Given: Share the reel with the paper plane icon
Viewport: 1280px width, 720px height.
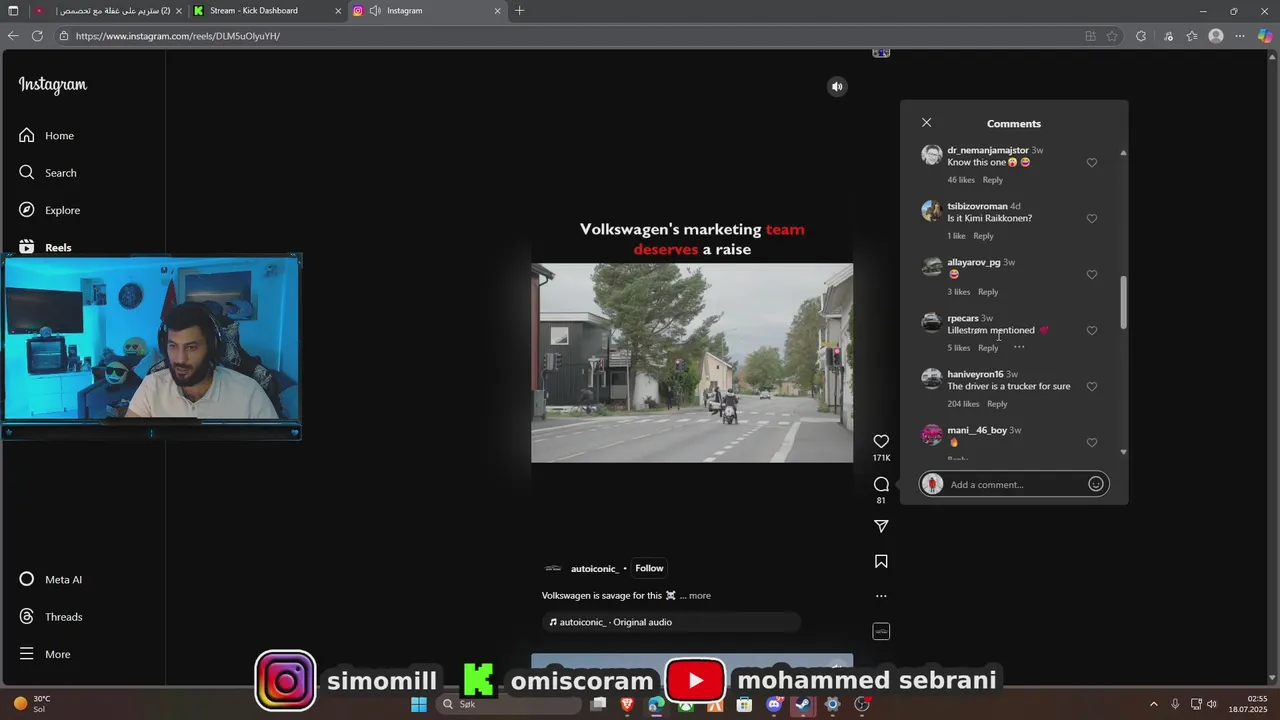Looking at the screenshot, I should 881,526.
